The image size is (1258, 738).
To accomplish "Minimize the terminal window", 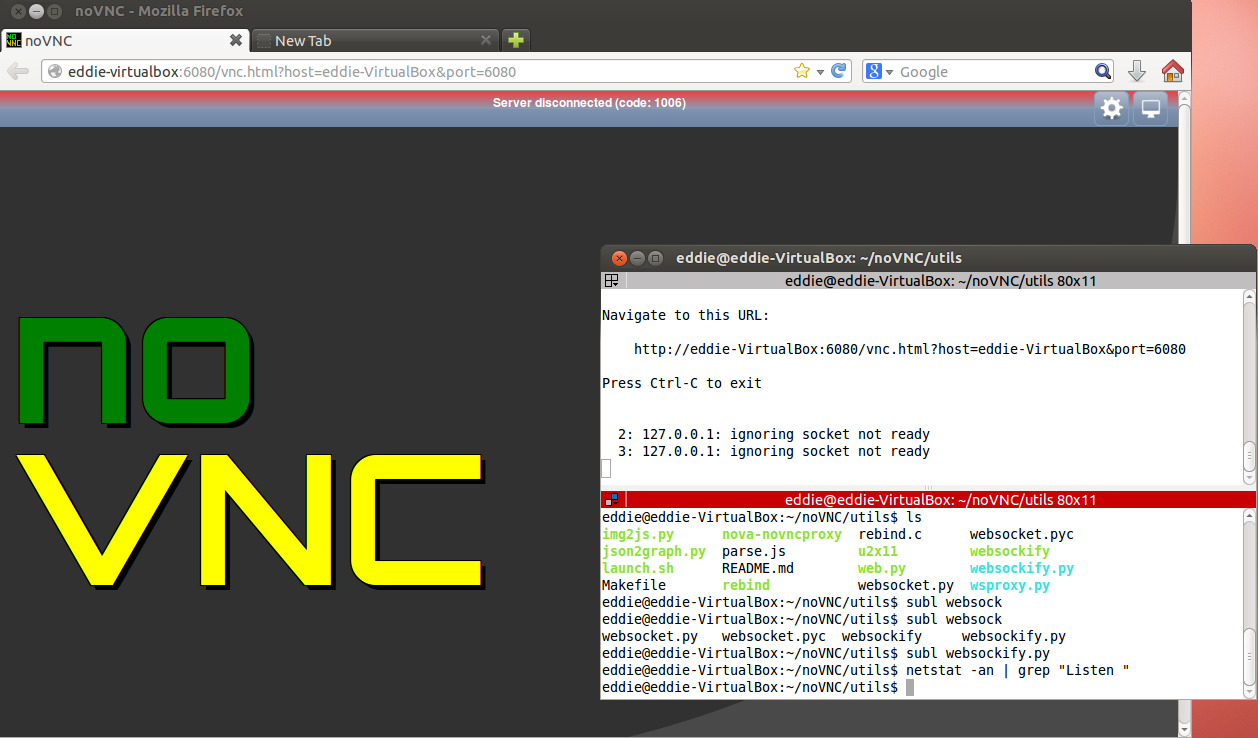I will (x=637, y=258).
